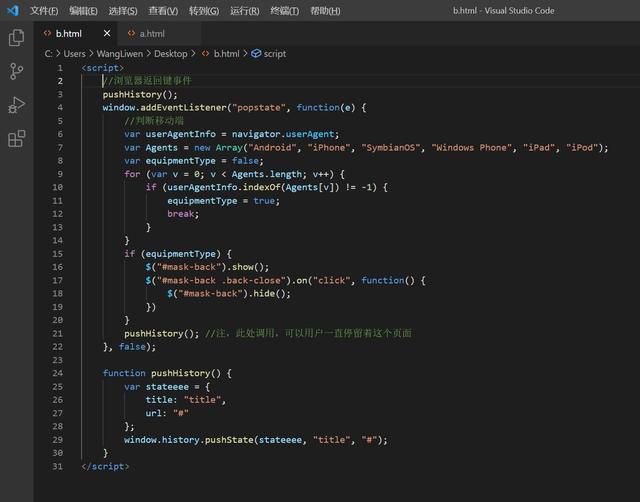Click the "click" string on line 17
Image resolution: width=640 pixels, height=502 pixels.
(x=331, y=280)
